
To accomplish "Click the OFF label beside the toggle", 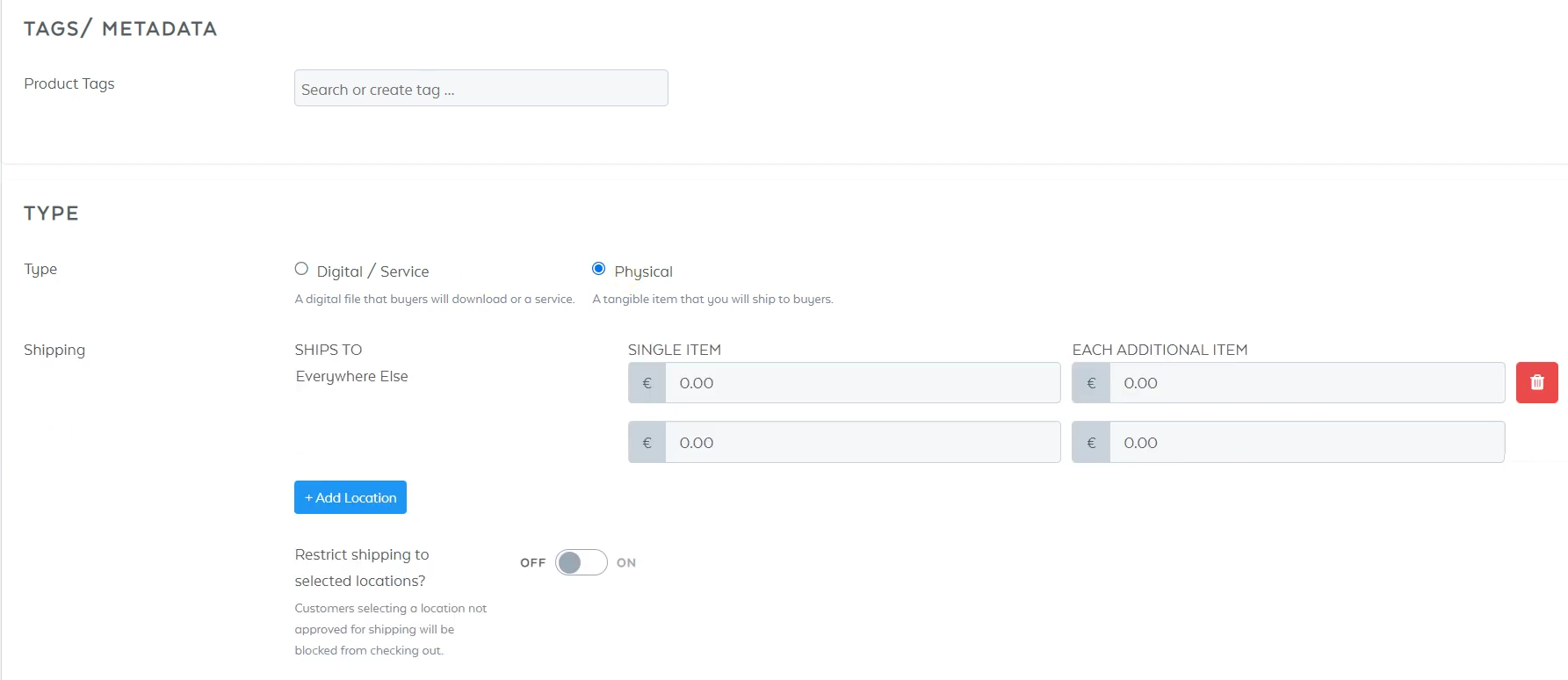I will pyautogui.click(x=532, y=562).
